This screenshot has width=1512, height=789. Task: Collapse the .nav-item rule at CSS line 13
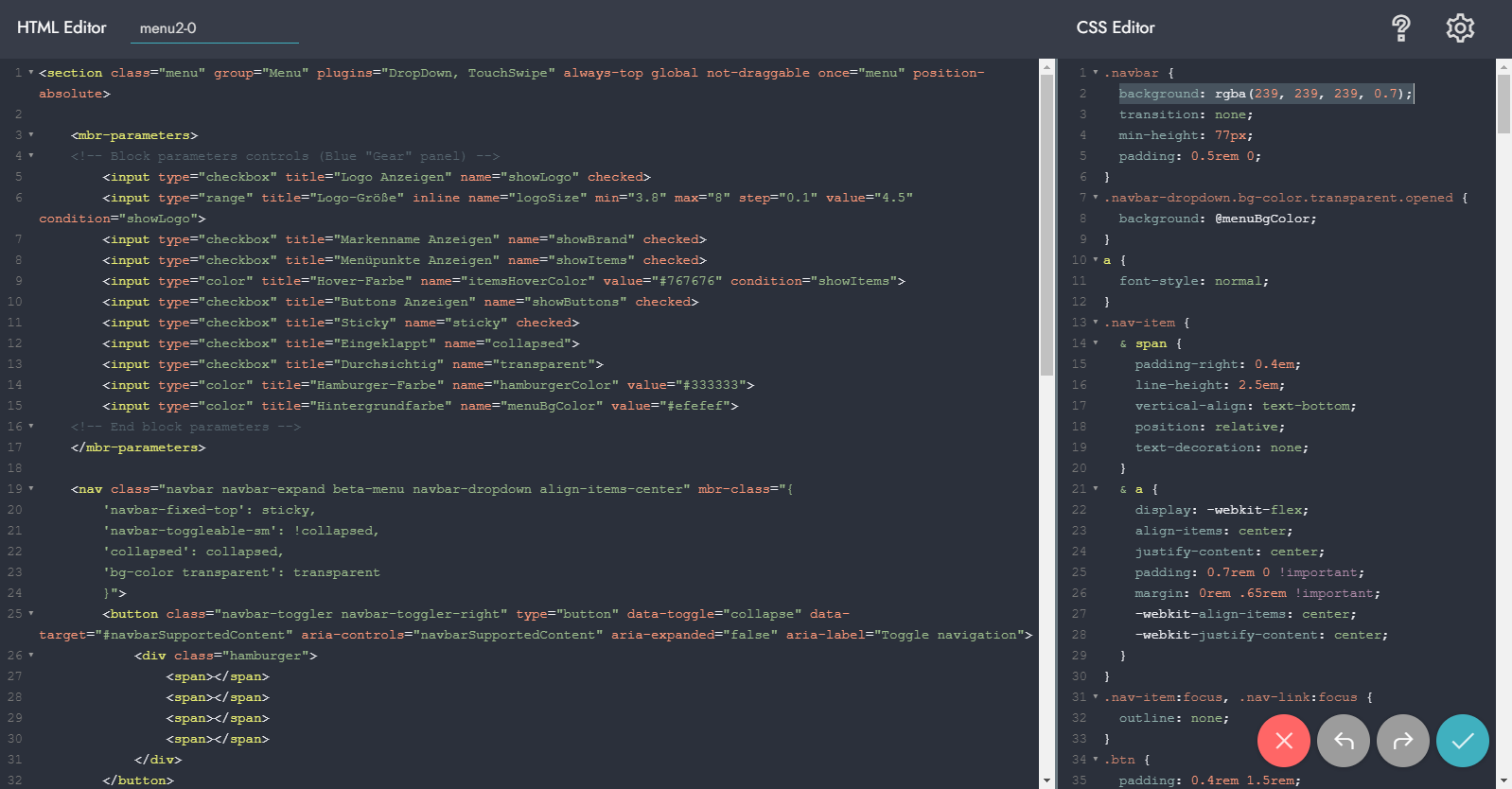coord(1096,323)
